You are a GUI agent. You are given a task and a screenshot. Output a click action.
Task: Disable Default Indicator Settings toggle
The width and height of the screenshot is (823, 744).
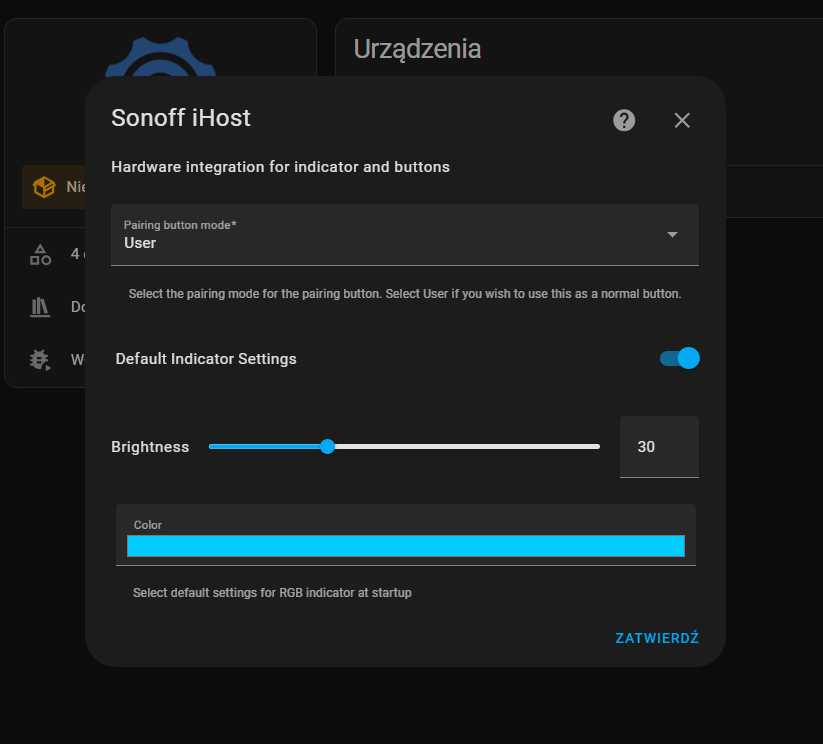(x=680, y=358)
